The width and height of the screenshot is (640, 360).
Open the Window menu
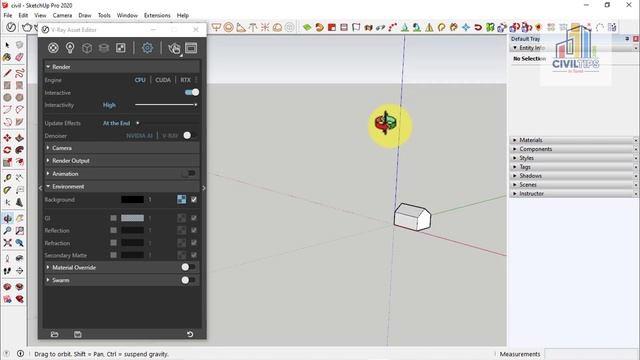[x=127, y=16]
